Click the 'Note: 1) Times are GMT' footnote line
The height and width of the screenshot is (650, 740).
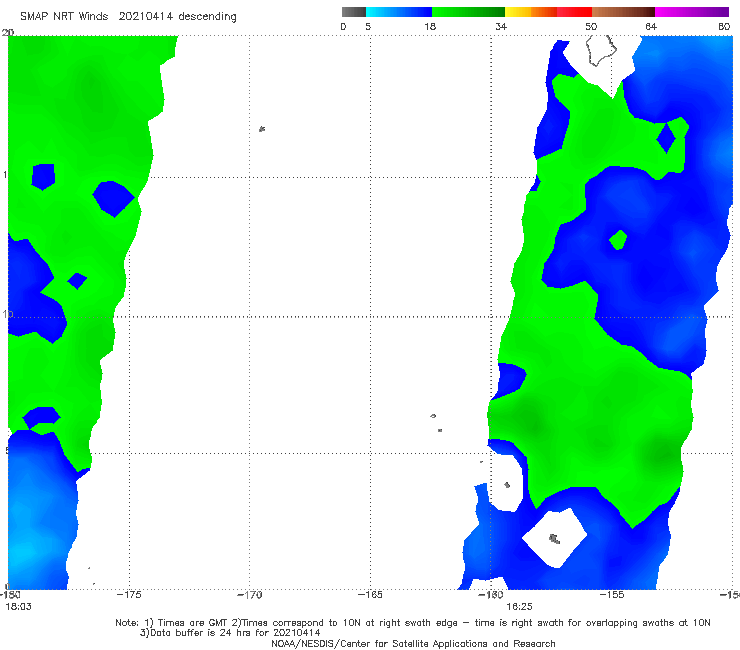pyautogui.click(x=413, y=623)
